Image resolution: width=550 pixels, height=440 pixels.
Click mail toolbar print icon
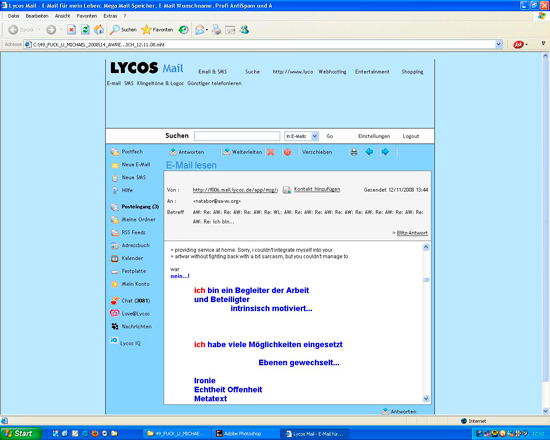click(x=354, y=152)
